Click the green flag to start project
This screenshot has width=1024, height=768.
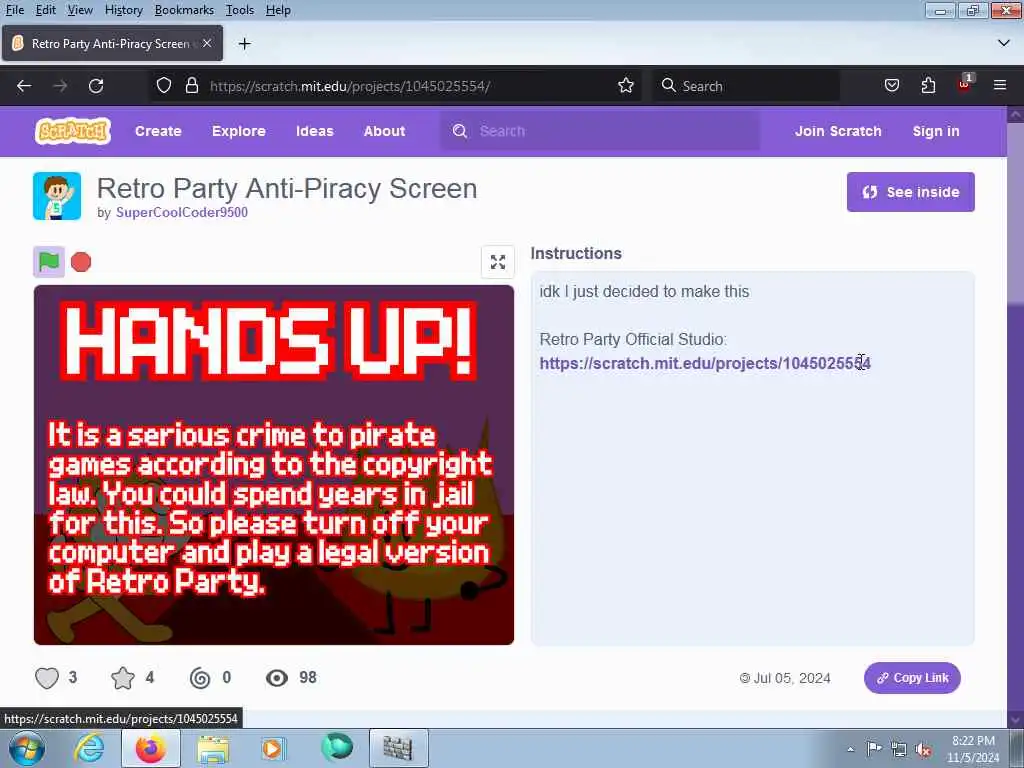[49, 262]
